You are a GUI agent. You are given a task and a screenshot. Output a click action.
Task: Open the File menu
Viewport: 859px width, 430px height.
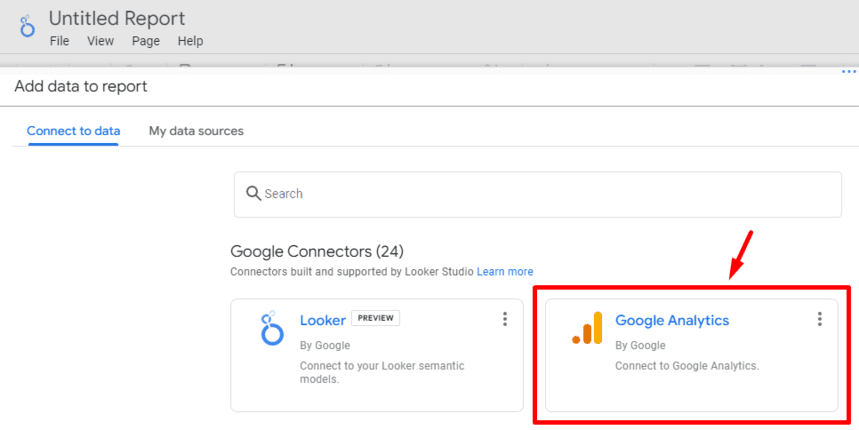(60, 41)
